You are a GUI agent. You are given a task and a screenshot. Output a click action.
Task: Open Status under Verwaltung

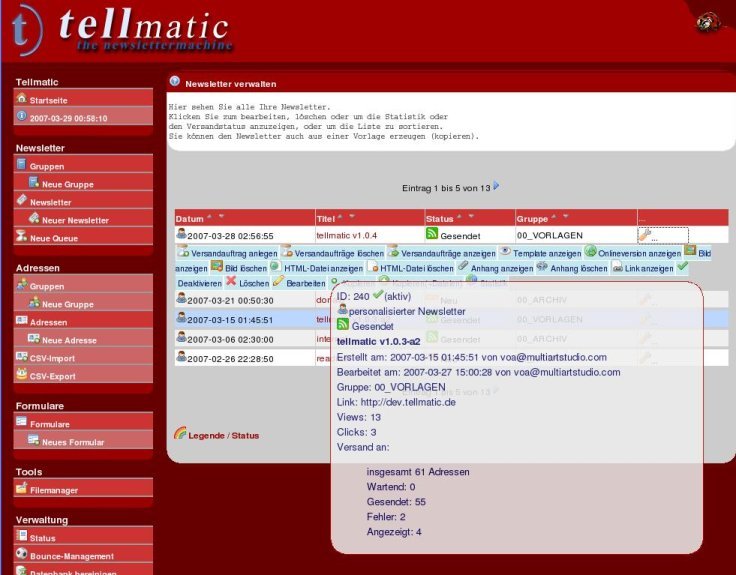tap(42, 538)
